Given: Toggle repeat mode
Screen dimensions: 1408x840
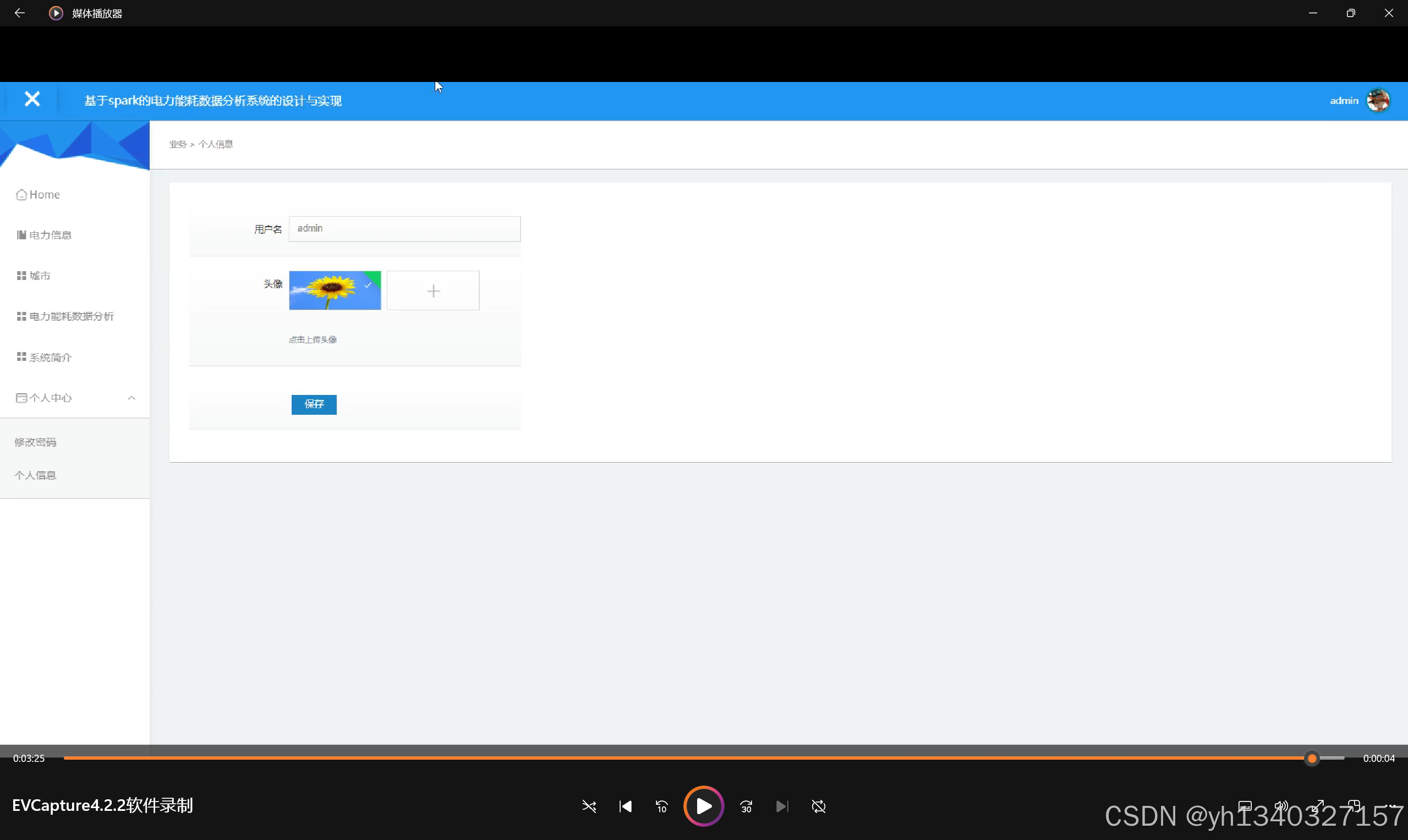Looking at the screenshot, I should 819,806.
